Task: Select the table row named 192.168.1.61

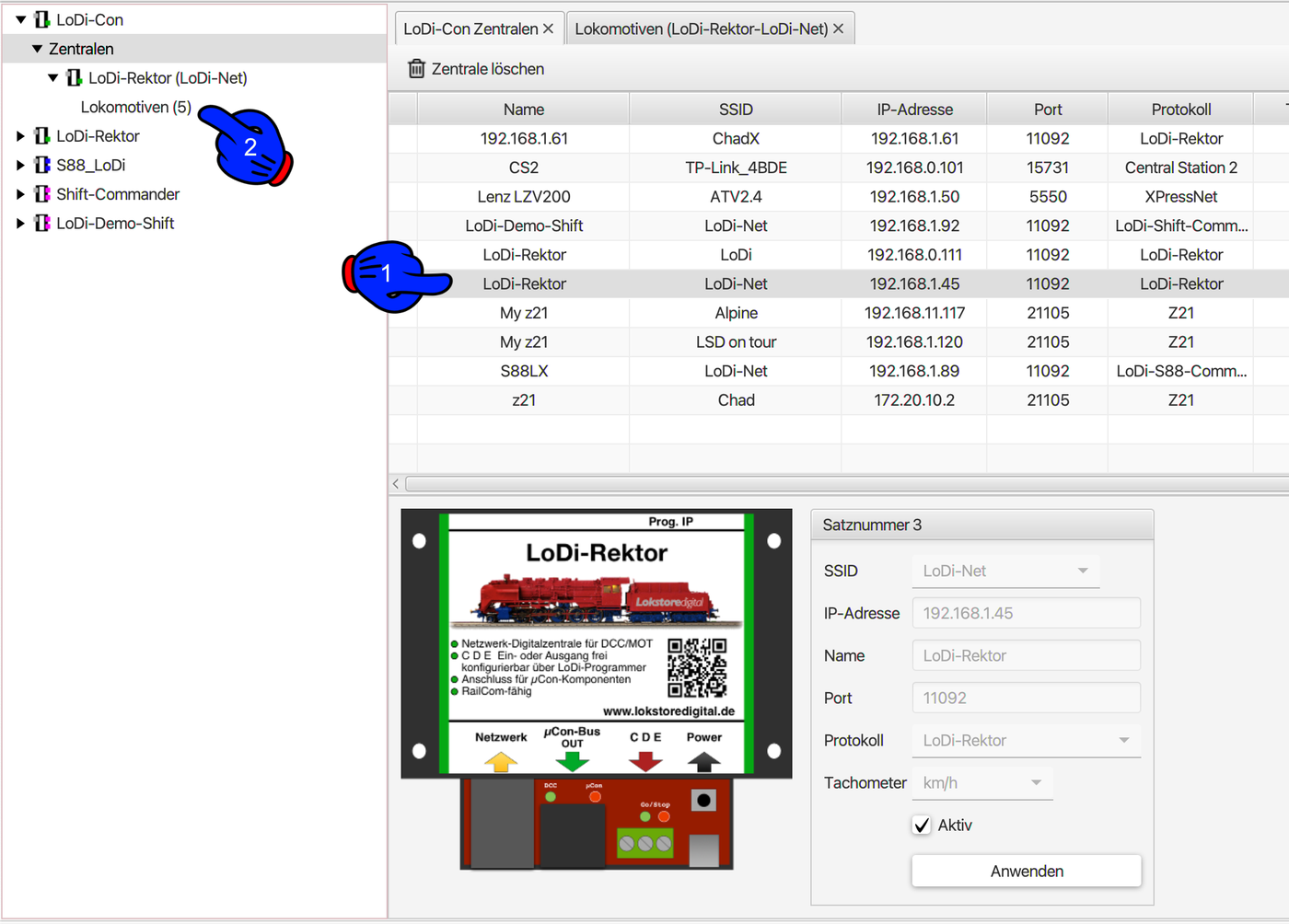Action: [839, 139]
